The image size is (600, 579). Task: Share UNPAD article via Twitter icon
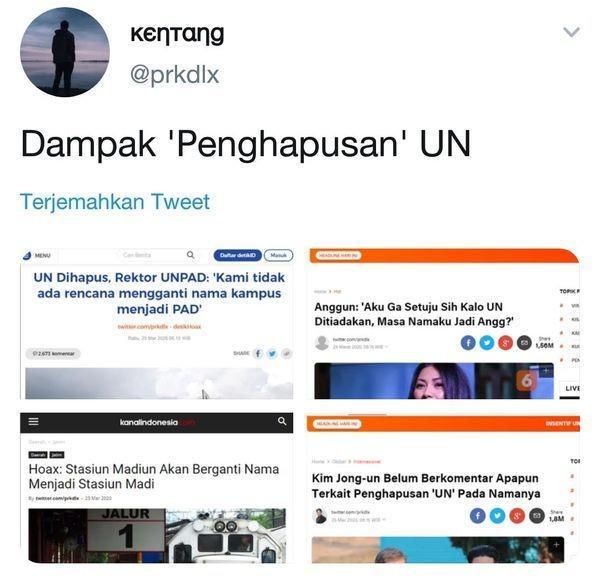pos(272,354)
